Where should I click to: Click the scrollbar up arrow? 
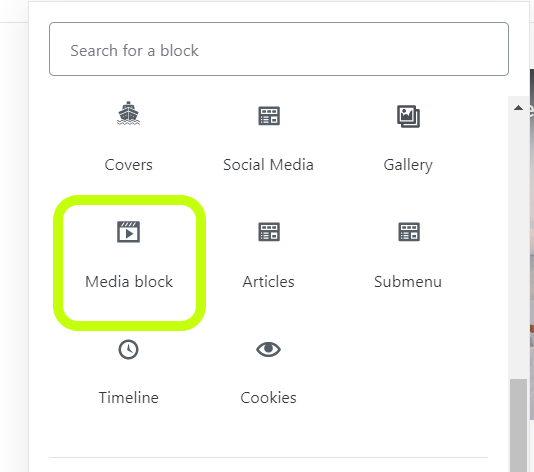pos(518,108)
